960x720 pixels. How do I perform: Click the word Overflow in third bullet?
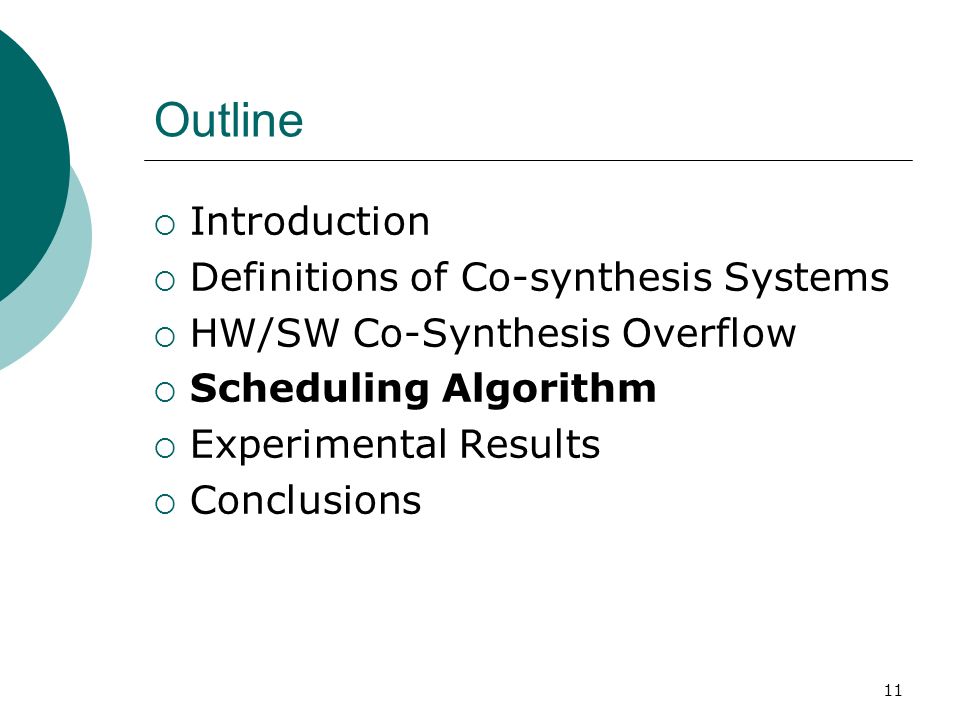point(709,334)
